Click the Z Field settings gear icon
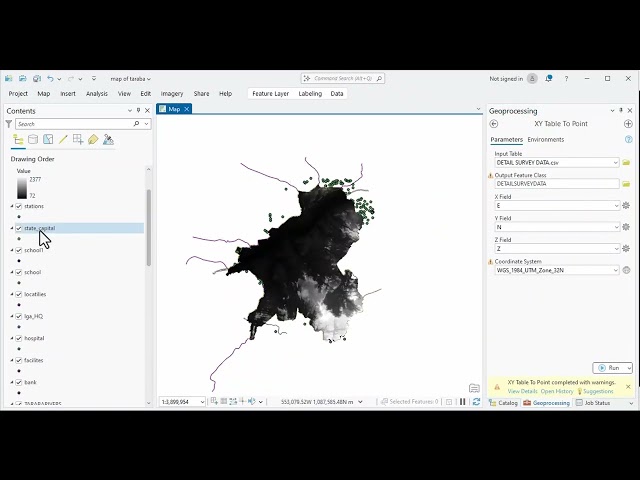This screenshot has height=480, width=640. [x=626, y=248]
